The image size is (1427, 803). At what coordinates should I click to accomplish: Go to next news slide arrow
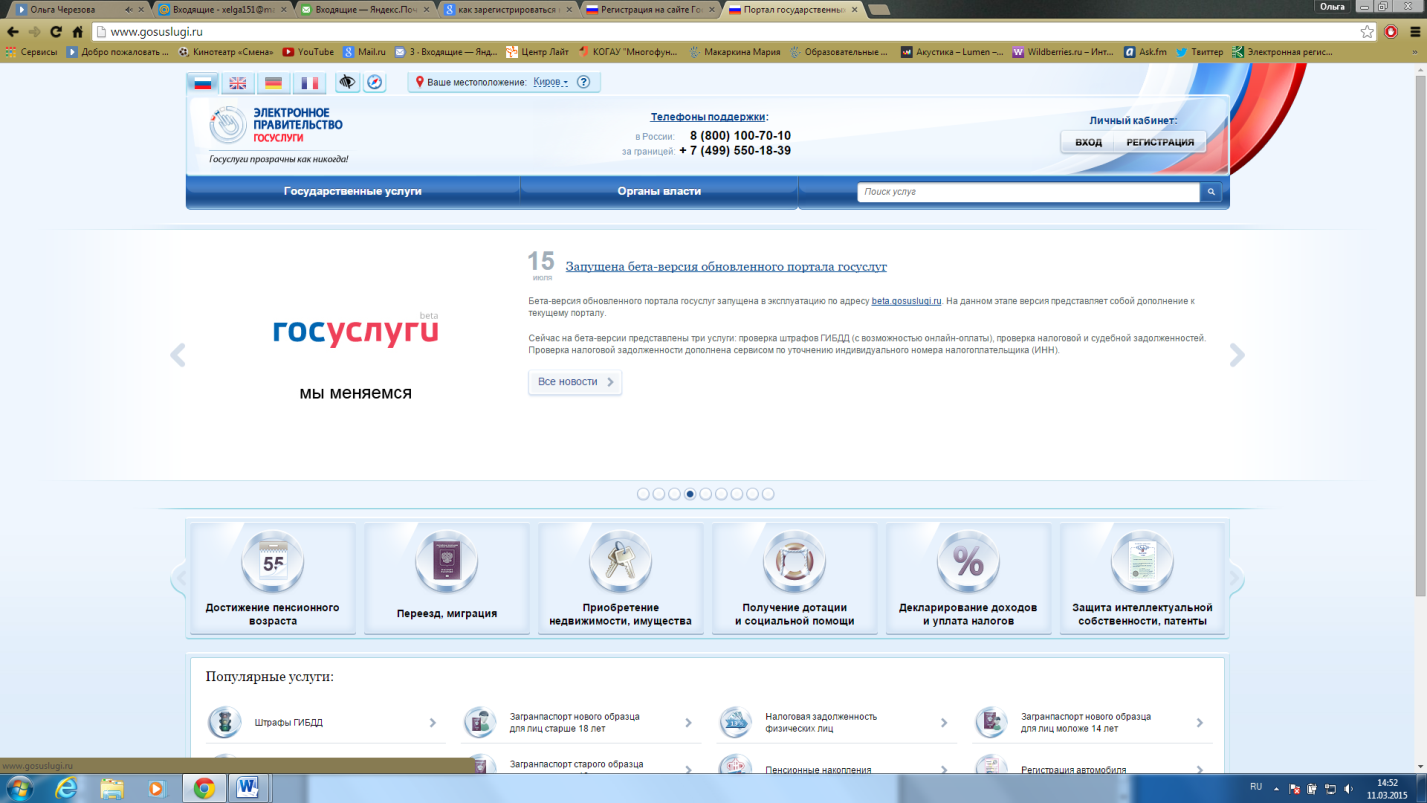point(1237,355)
